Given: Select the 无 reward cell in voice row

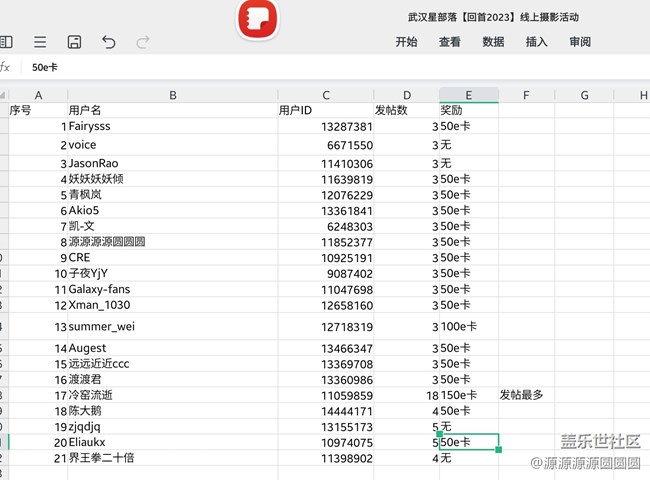Looking at the screenshot, I should tap(469, 145).
